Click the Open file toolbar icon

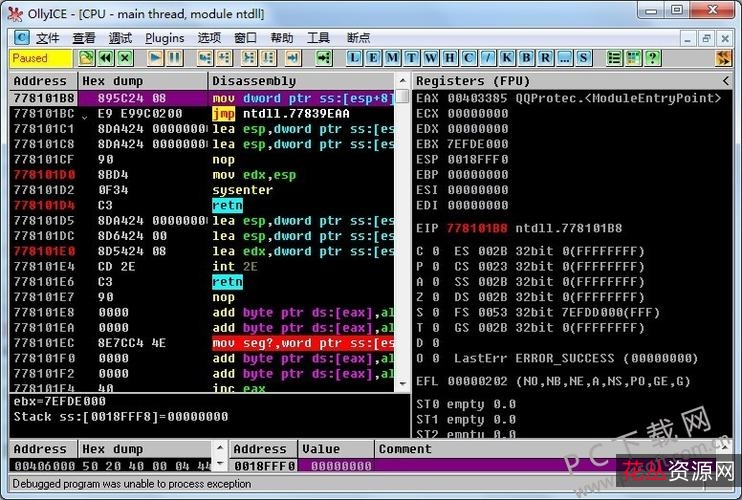87,58
